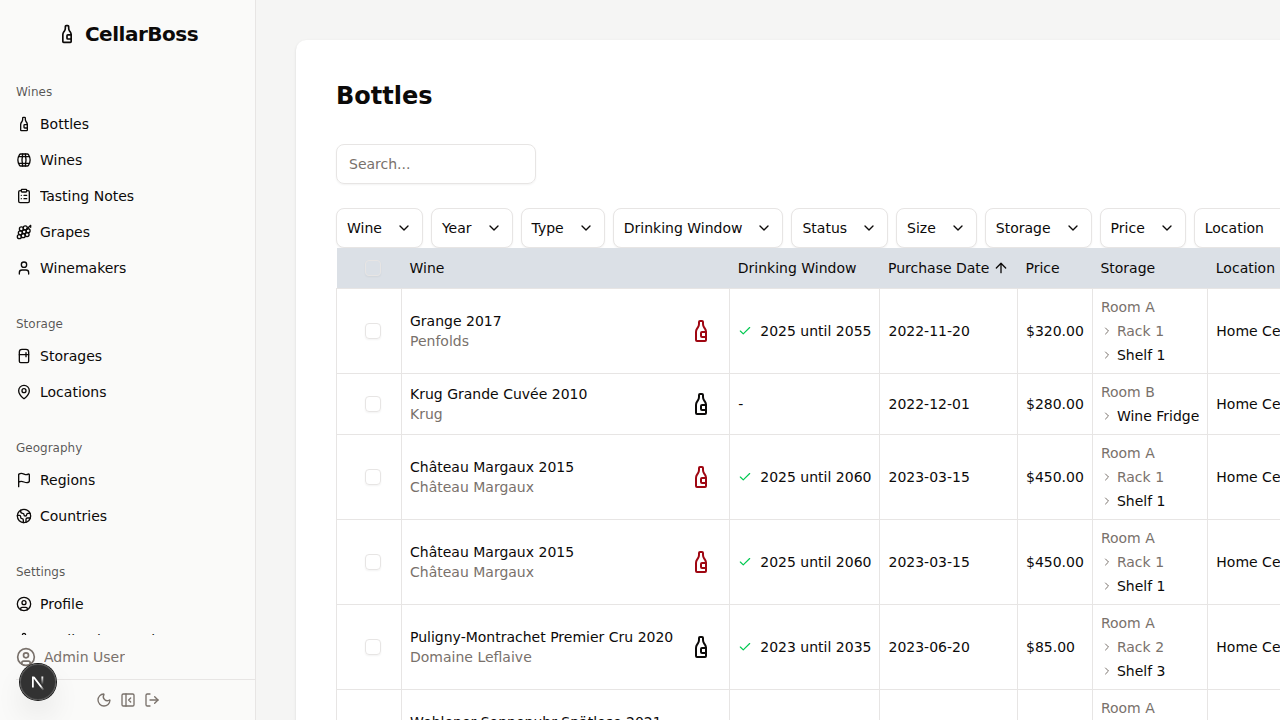Select the checkbox for Grange 2017
Image resolution: width=1280 pixels, height=720 pixels.
click(373, 331)
